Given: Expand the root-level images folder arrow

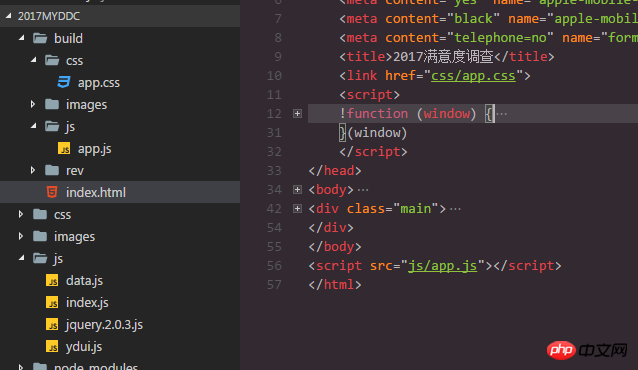Looking at the screenshot, I should pyautogui.click(x=21, y=236).
